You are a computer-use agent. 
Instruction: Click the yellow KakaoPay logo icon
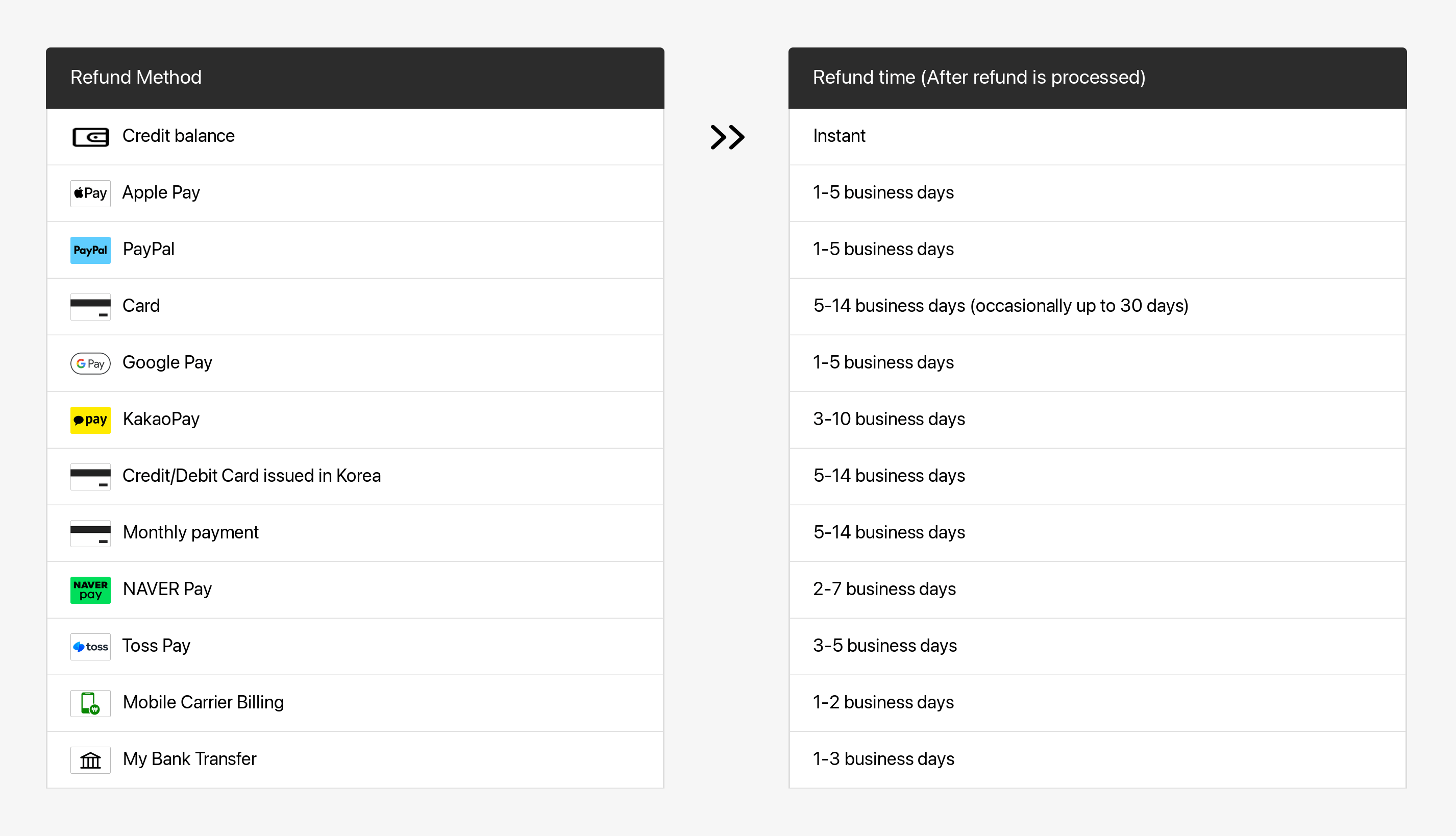[90, 420]
